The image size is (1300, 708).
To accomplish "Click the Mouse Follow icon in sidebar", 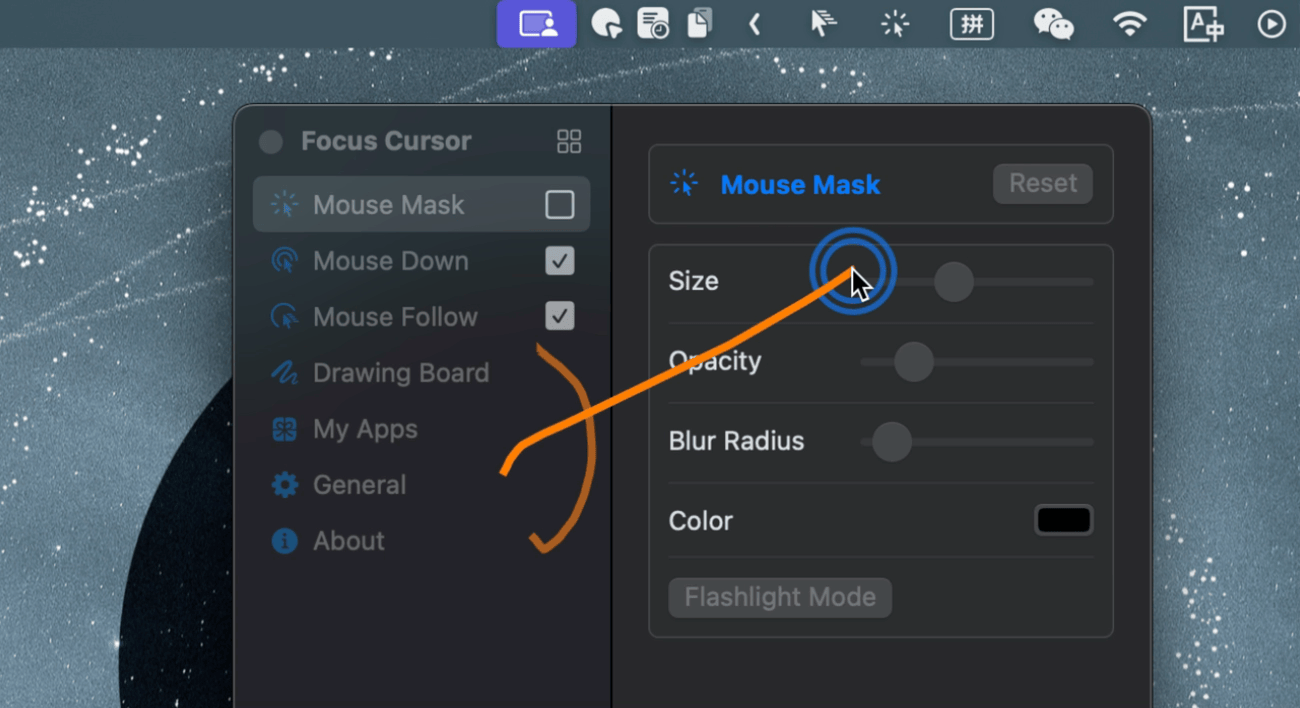I will [285, 317].
